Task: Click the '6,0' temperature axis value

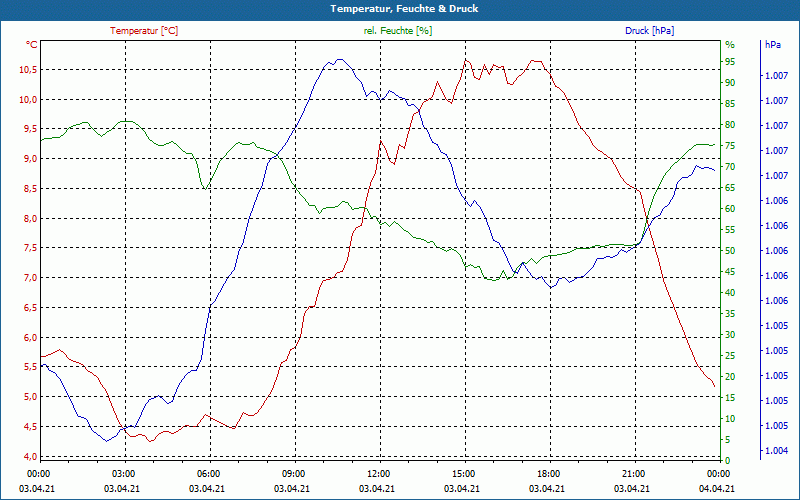Action: tap(30, 337)
